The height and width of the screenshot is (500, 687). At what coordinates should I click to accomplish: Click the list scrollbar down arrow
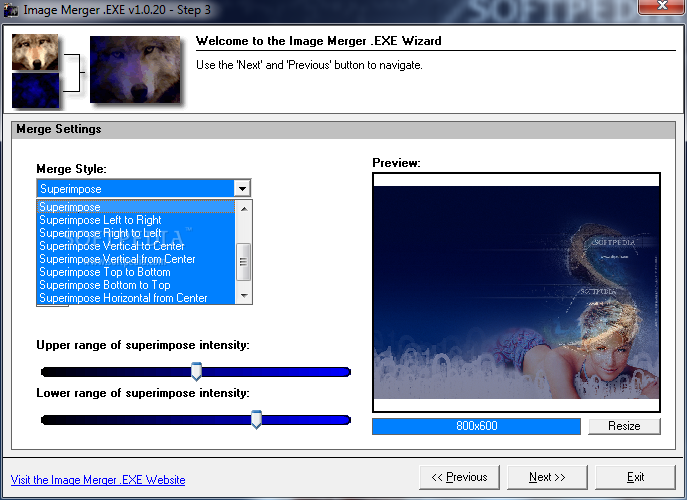(244, 296)
